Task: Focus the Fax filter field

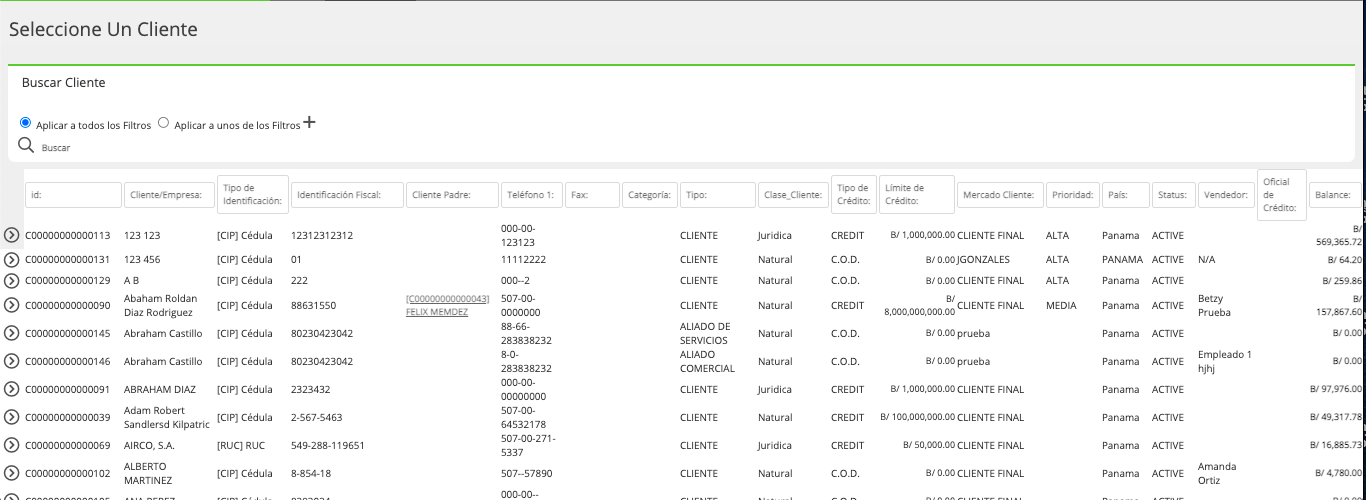Action: (x=592, y=195)
